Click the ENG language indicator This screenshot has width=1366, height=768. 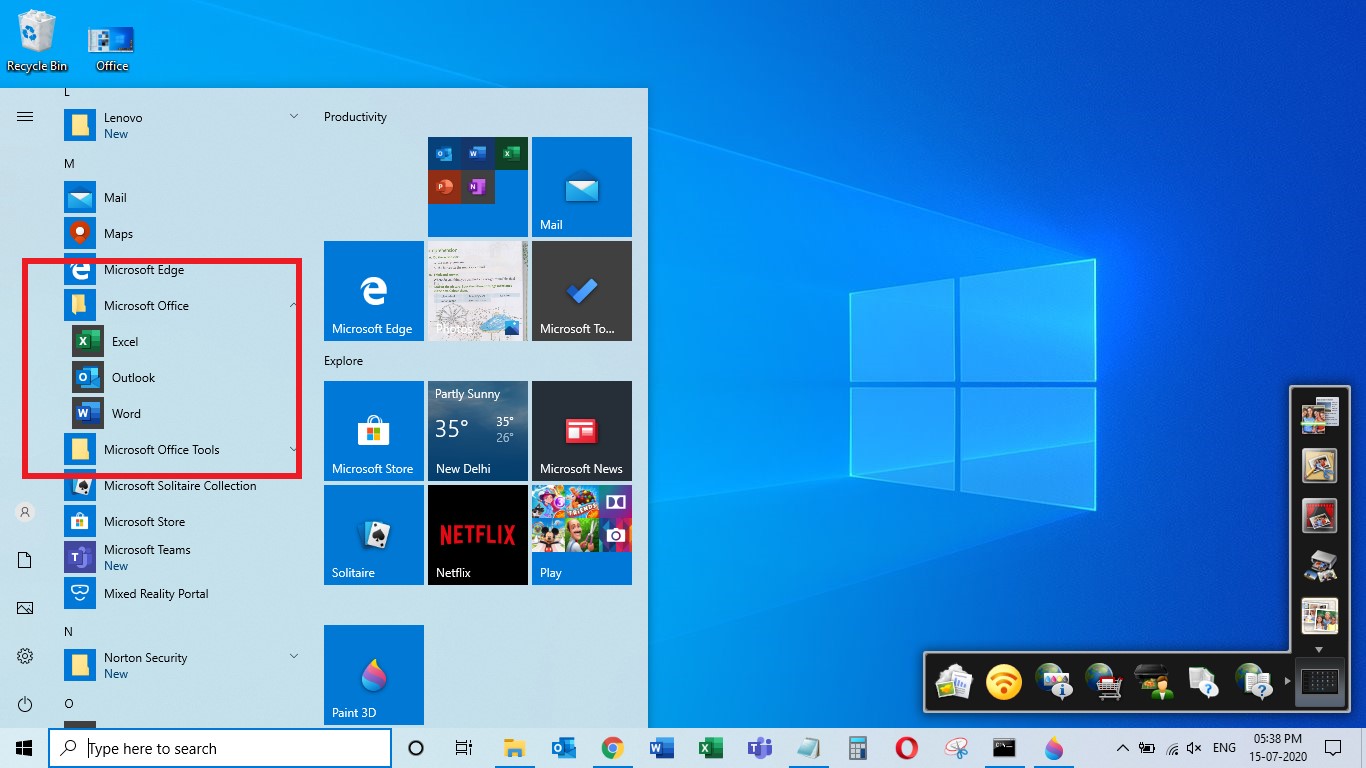click(x=1224, y=748)
